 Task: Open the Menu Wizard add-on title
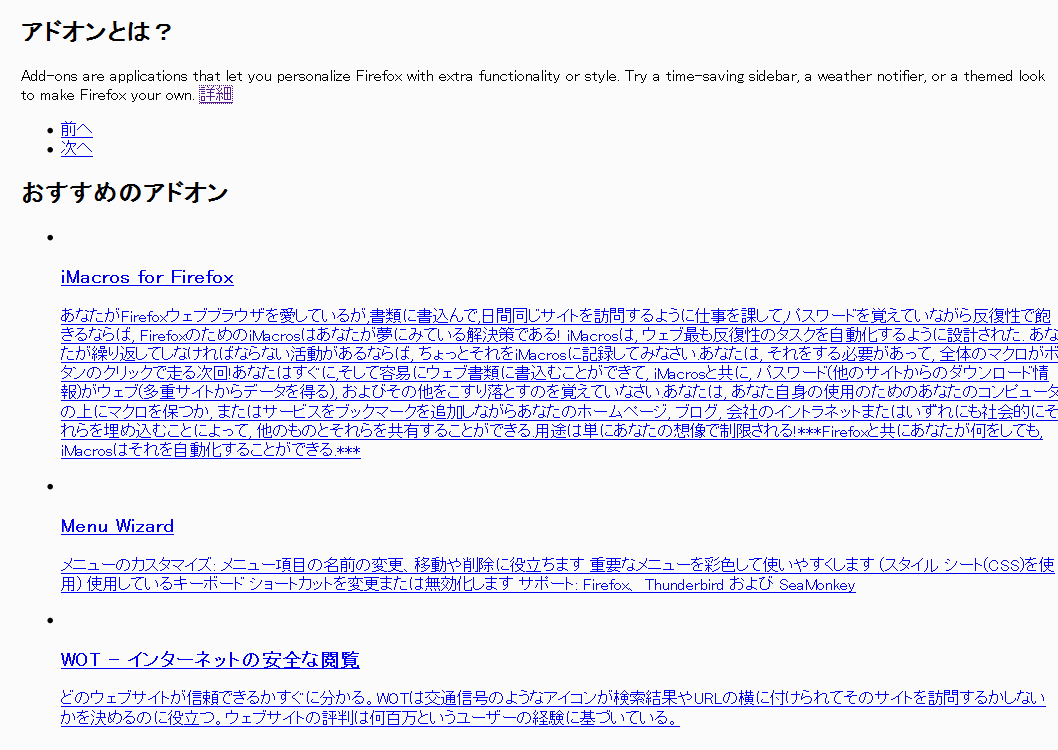click(x=117, y=526)
